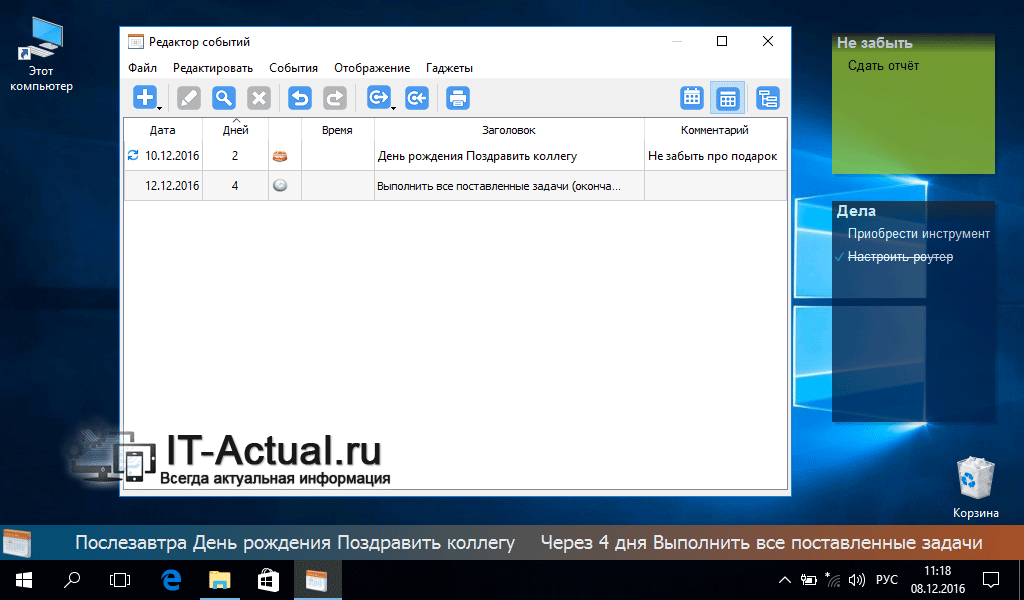The height and width of the screenshot is (600, 1024).
Task: Open Microsoft Edge from the taskbar
Action: click(170, 579)
